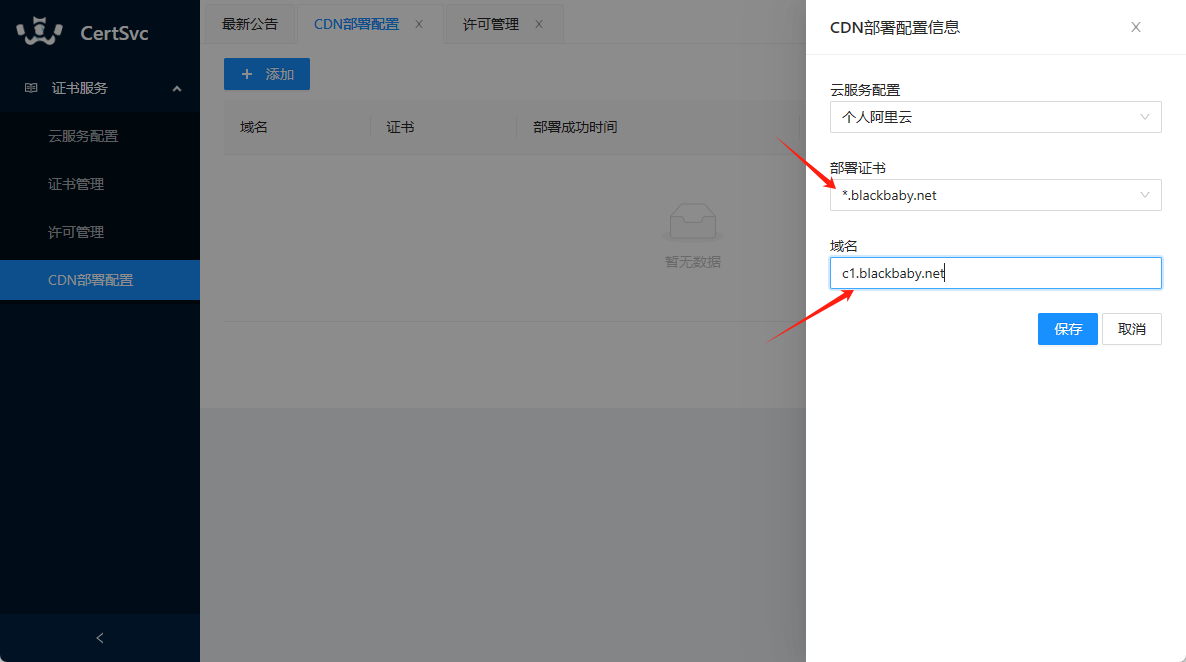Screen dimensions: 1186x662
Task: Close the CDN部署配置 tab
Action: 418,23
